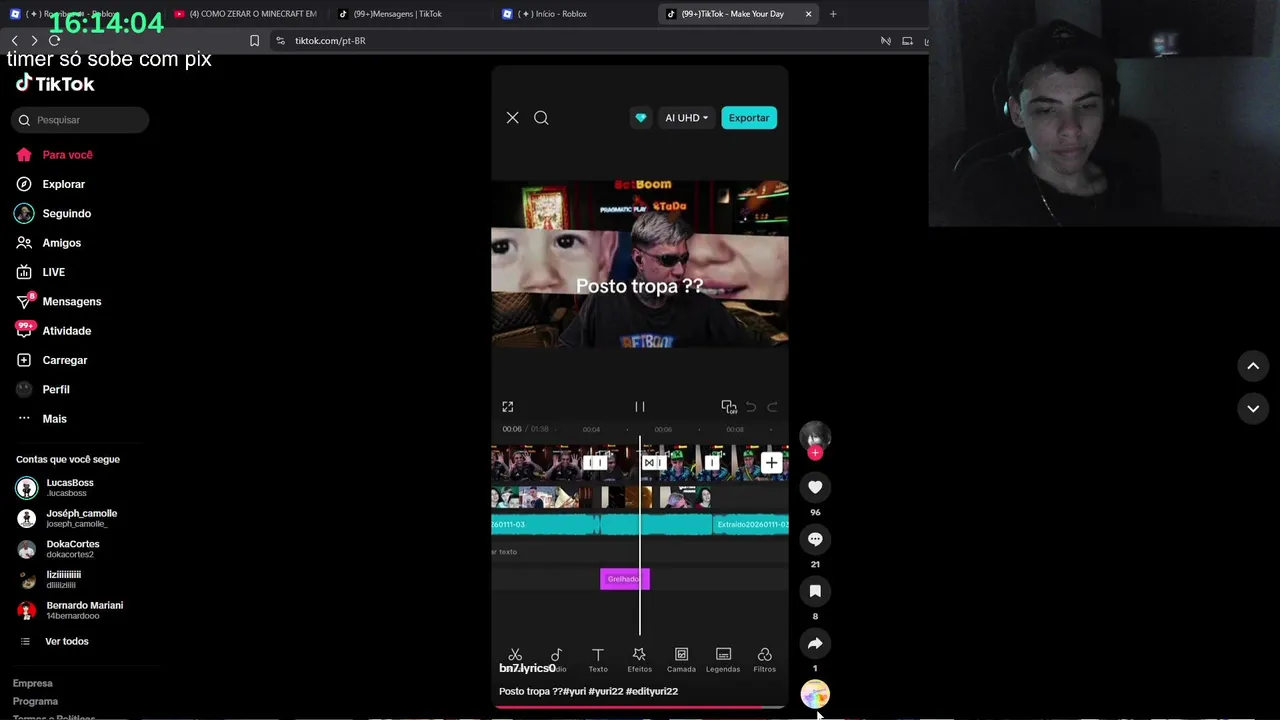Image resolution: width=1280 pixels, height=720 pixels.
Task: Click the Exportar button in the video
Action: click(749, 118)
